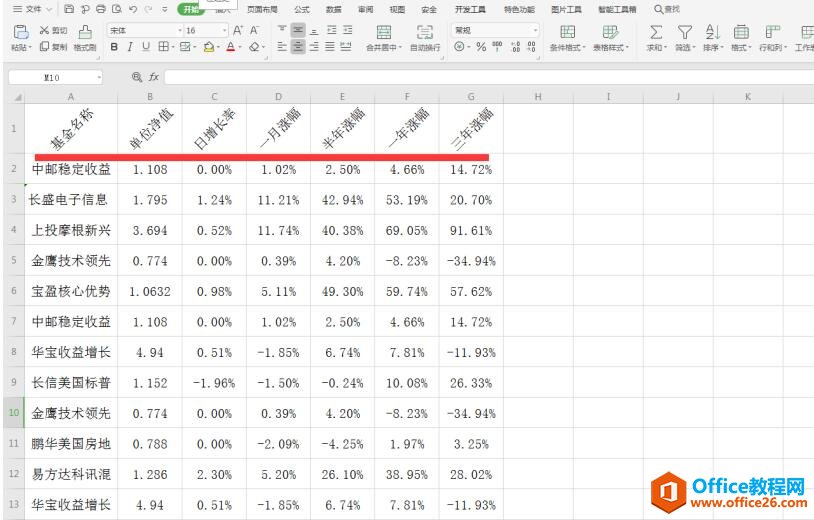Undo the last action
The width and height of the screenshot is (814, 520).
click(133, 9)
